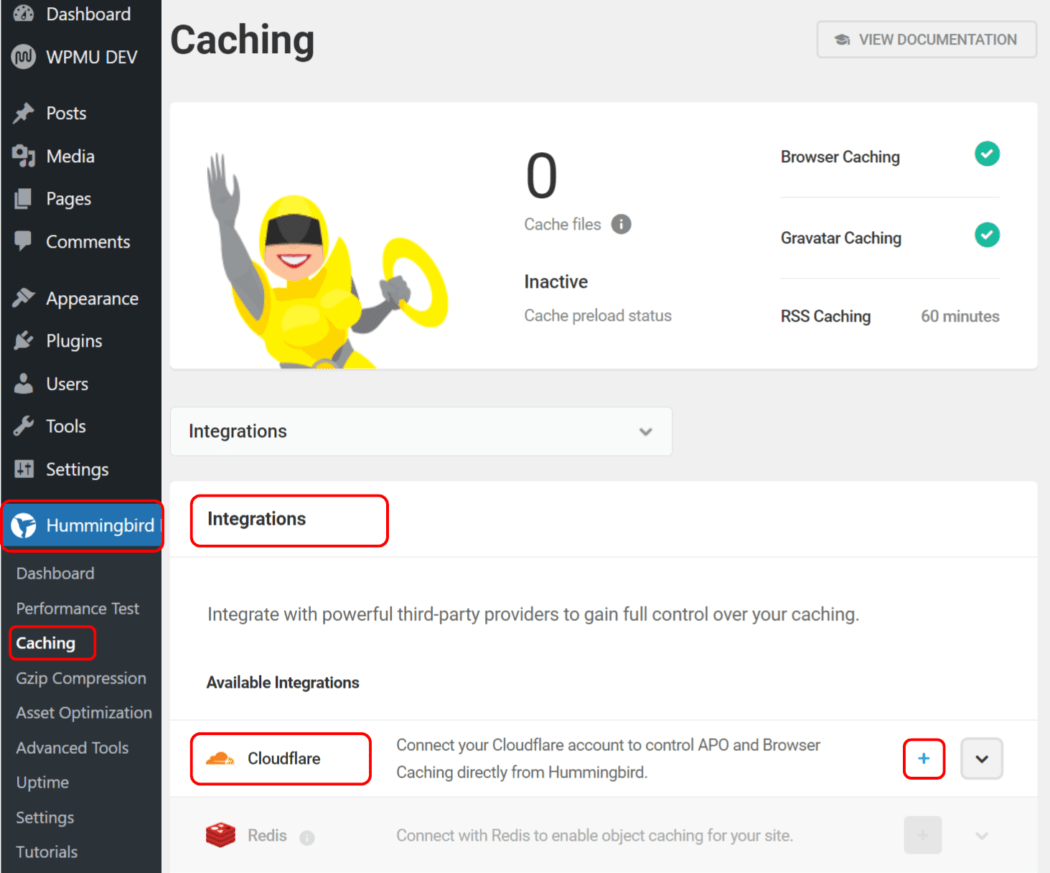Switch to the Gzip Compression page
Viewport: 1050px width, 873px height.
tap(80, 678)
